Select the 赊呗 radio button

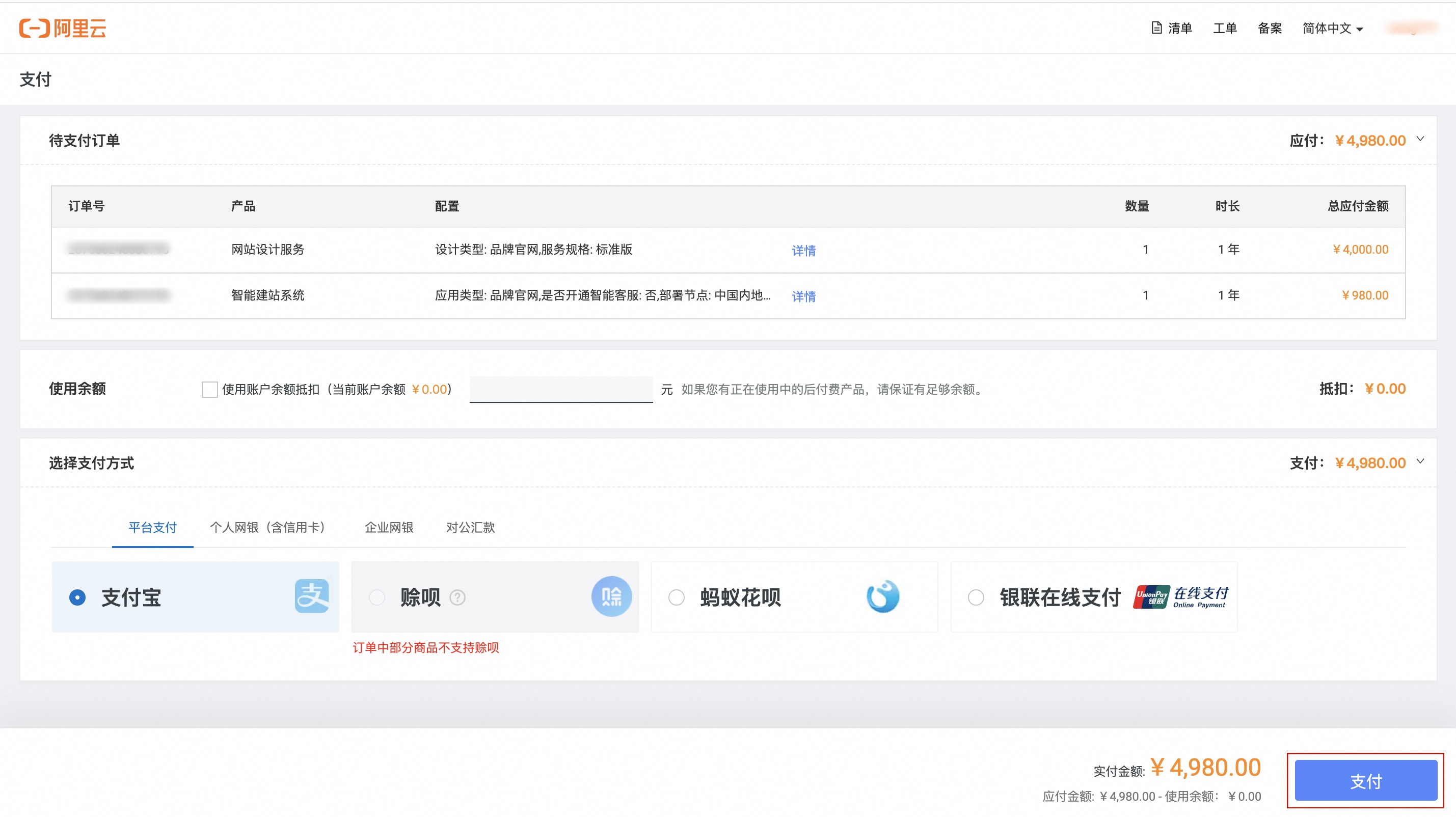[377, 597]
